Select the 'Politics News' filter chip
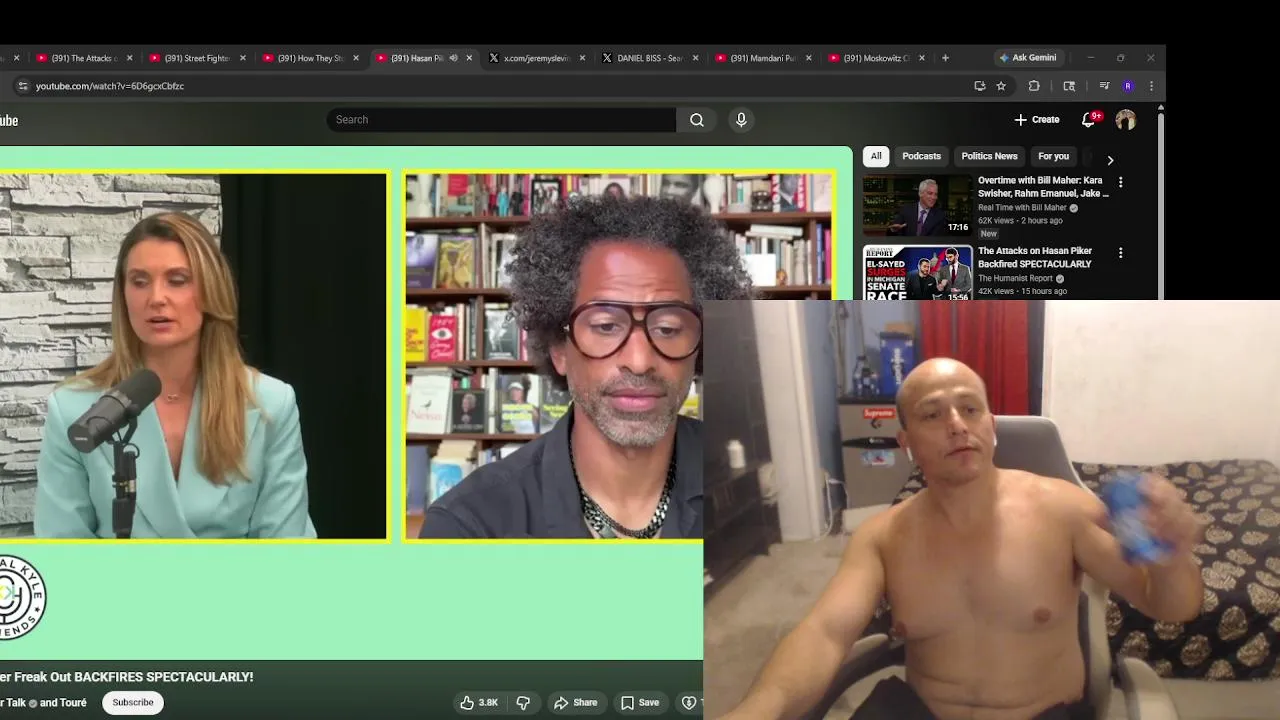 coord(989,156)
